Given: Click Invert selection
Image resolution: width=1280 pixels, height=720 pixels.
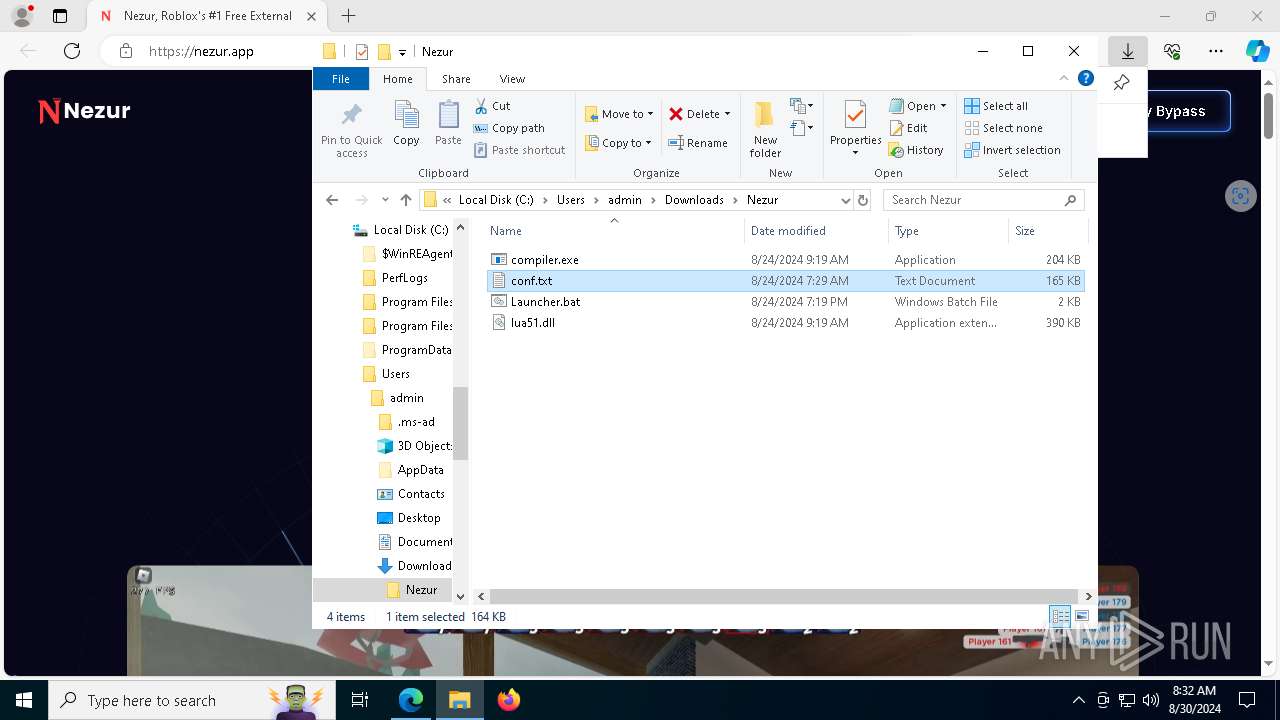Looking at the screenshot, I should [x=1012, y=150].
